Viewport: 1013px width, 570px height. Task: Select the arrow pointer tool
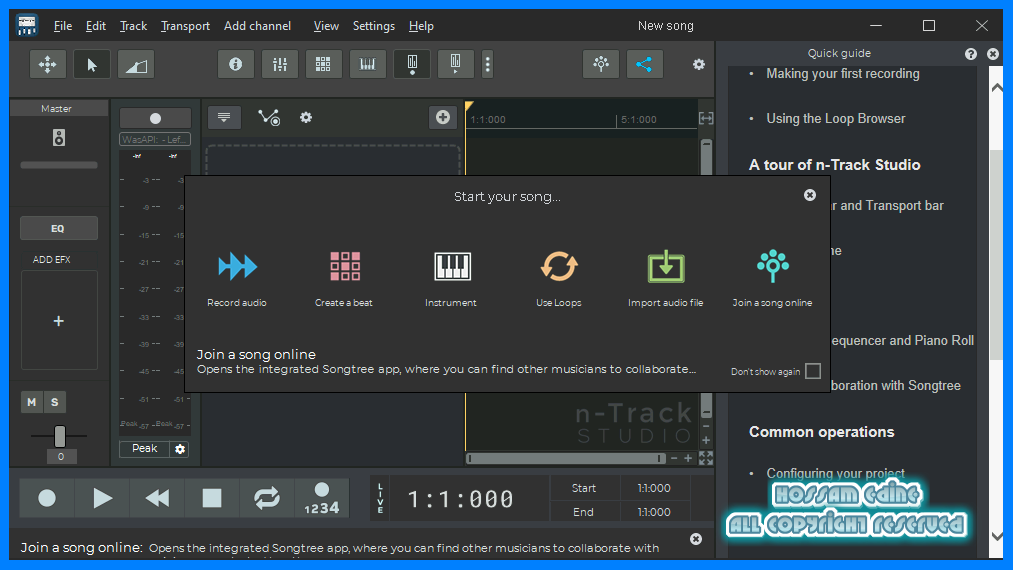coord(92,64)
